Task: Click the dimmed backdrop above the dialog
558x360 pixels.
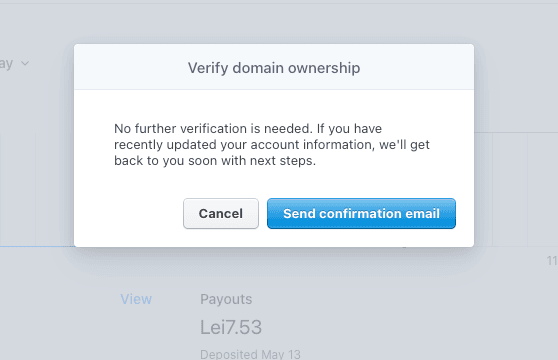Action: click(x=274, y=23)
